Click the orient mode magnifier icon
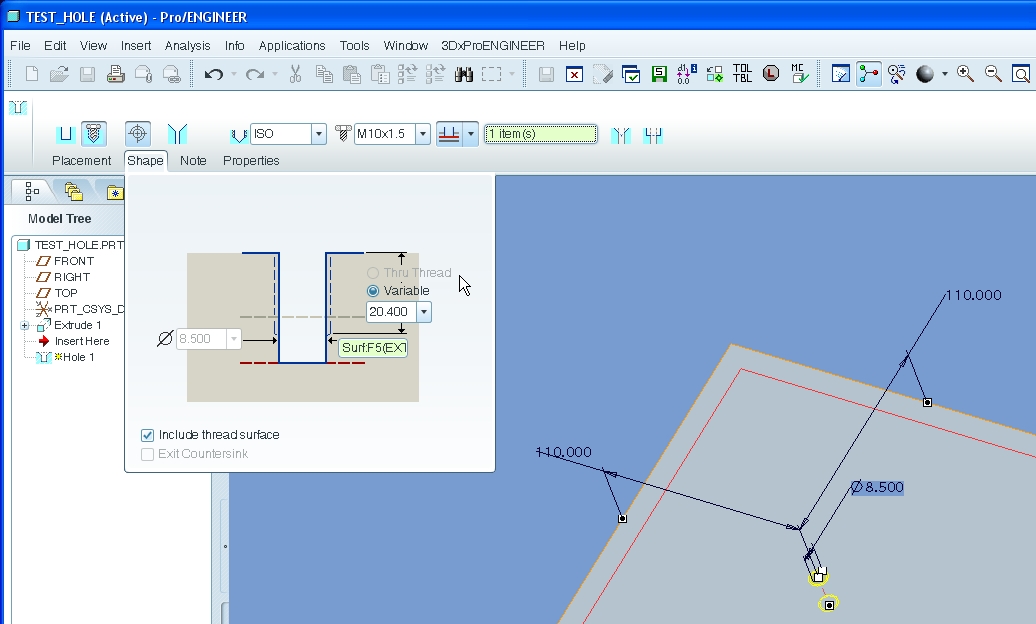 897,73
